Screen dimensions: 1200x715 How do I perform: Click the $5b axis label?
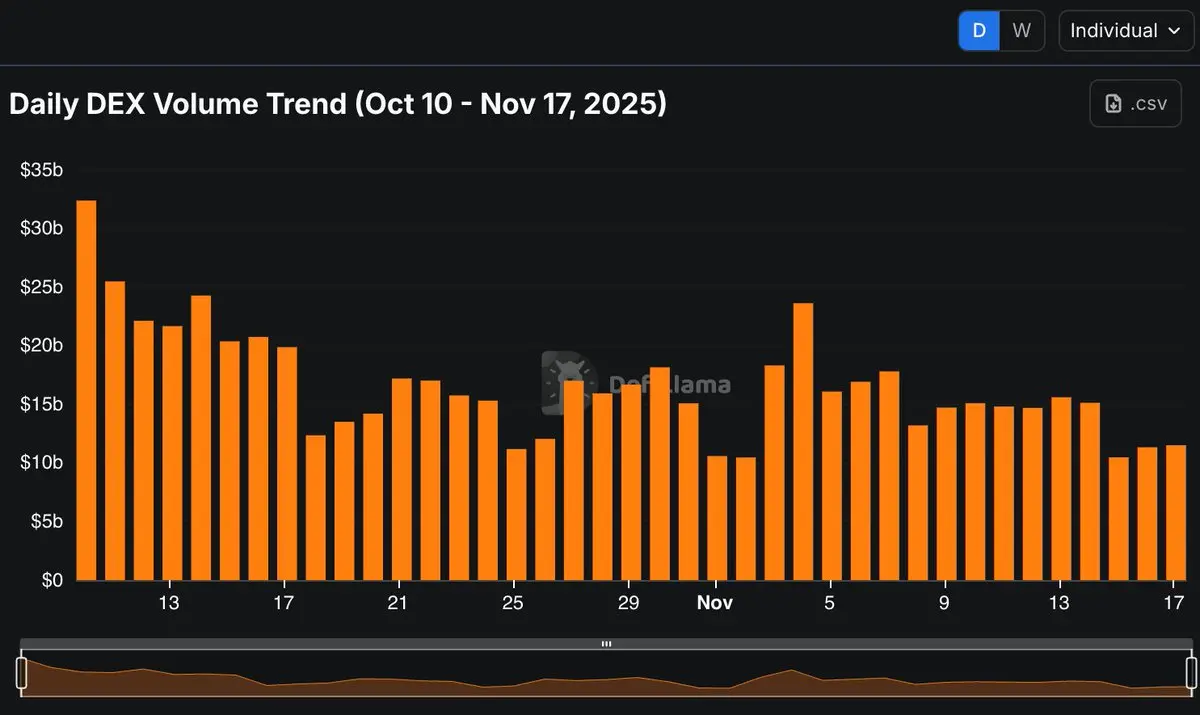point(46,521)
